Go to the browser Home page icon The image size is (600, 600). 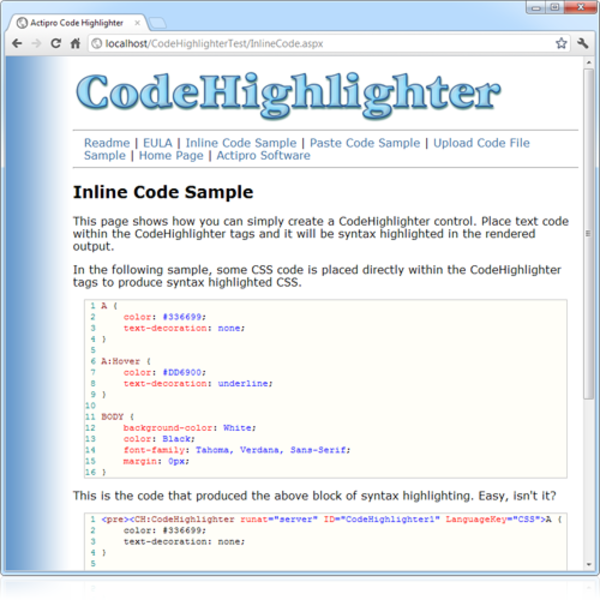76,44
